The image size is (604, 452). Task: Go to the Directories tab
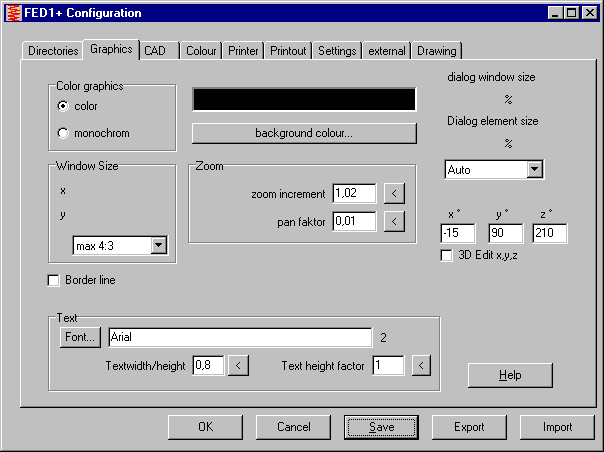[x=52, y=50]
